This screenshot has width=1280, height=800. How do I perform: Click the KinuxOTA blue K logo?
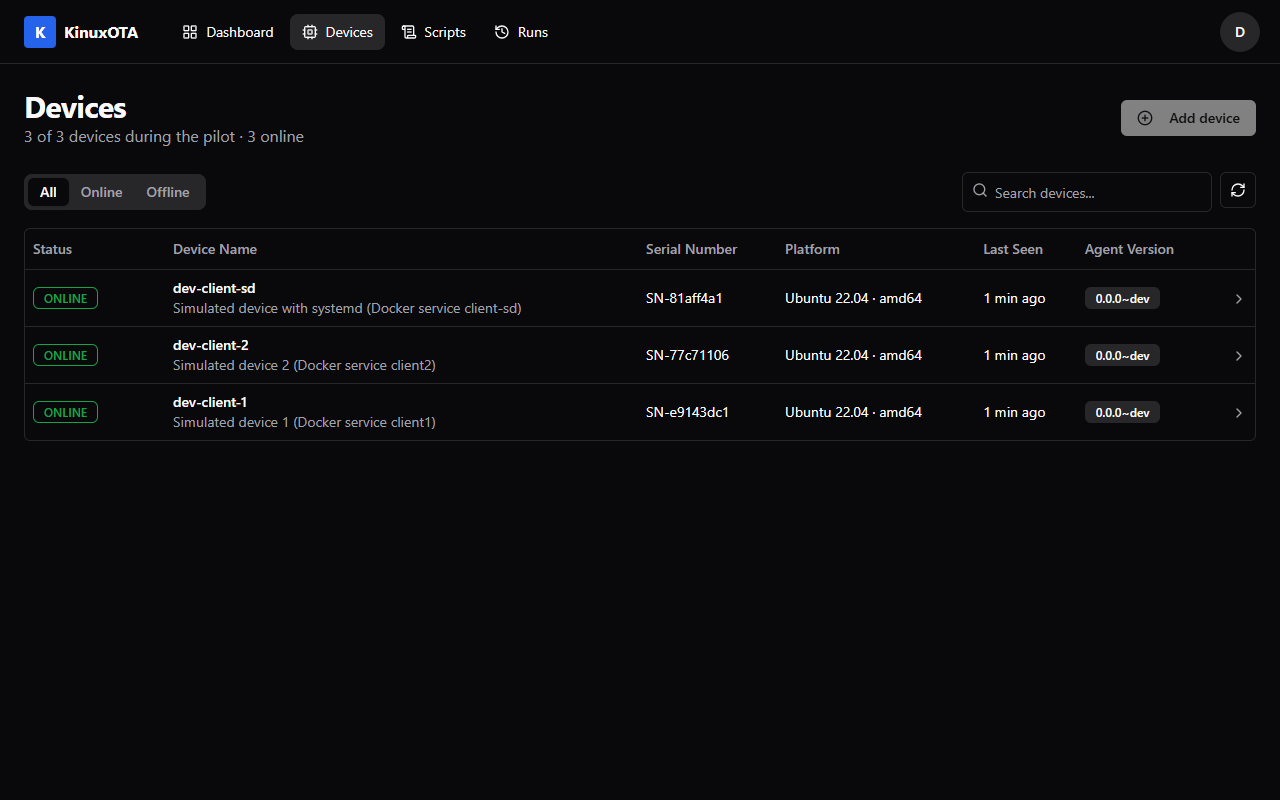pos(40,32)
